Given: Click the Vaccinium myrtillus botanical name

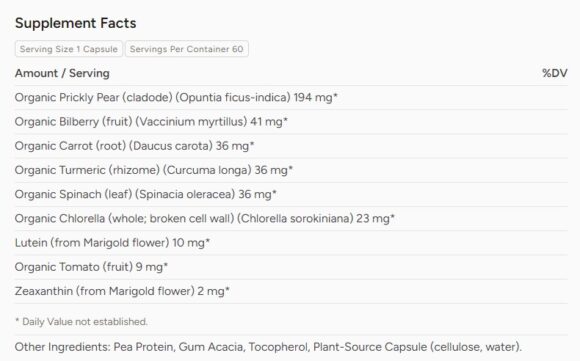Looking at the screenshot, I should [x=191, y=122].
